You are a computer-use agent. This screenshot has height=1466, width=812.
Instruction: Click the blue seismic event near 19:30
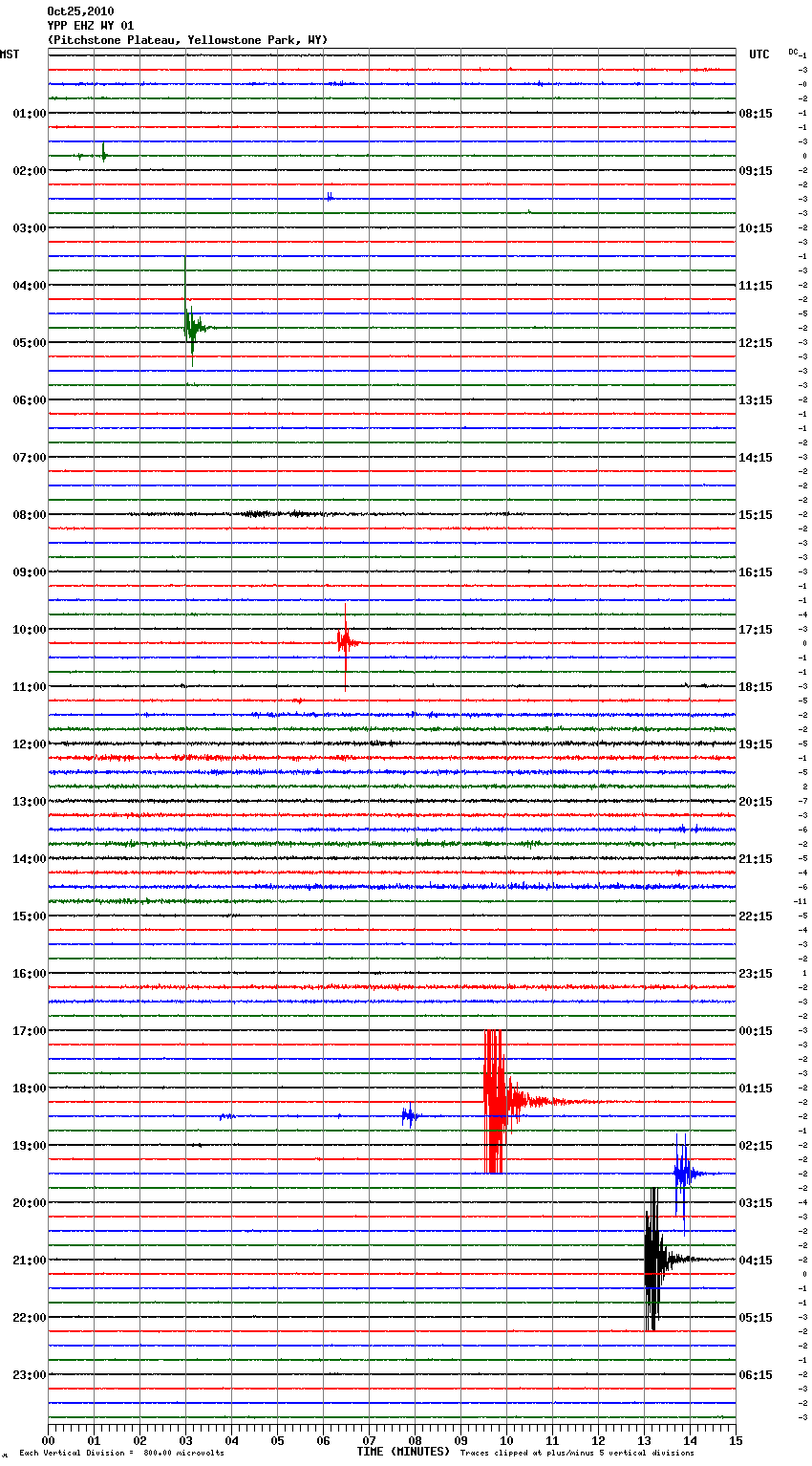[x=682, y=1174]
